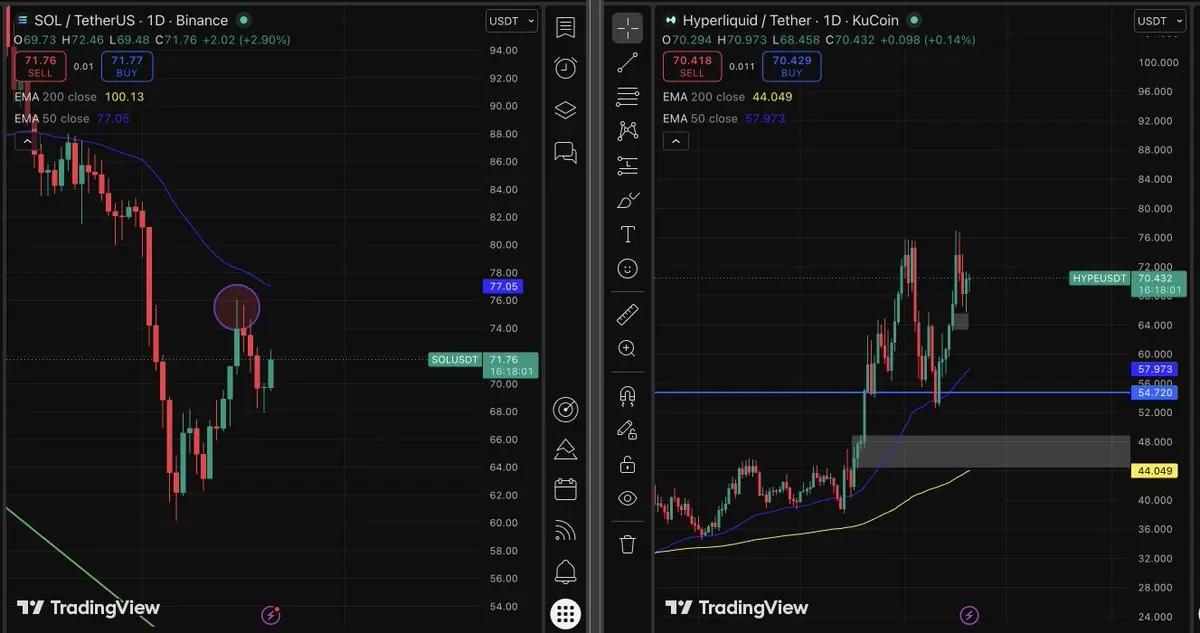This screenshot has width=1200, height=633.
Task: Toggle lock all drawings padlock
Action: 627,464
